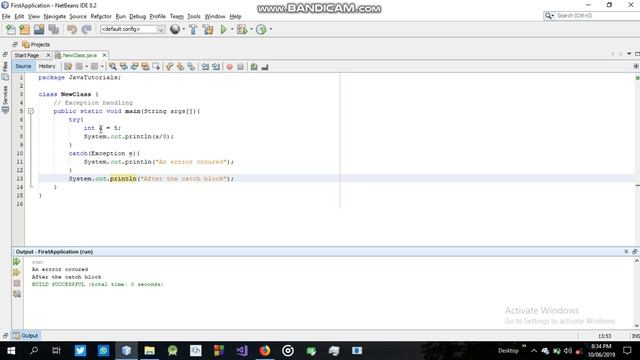
Task: Click the globe browser icon in toolbar
Action: [x=175, y=29]
